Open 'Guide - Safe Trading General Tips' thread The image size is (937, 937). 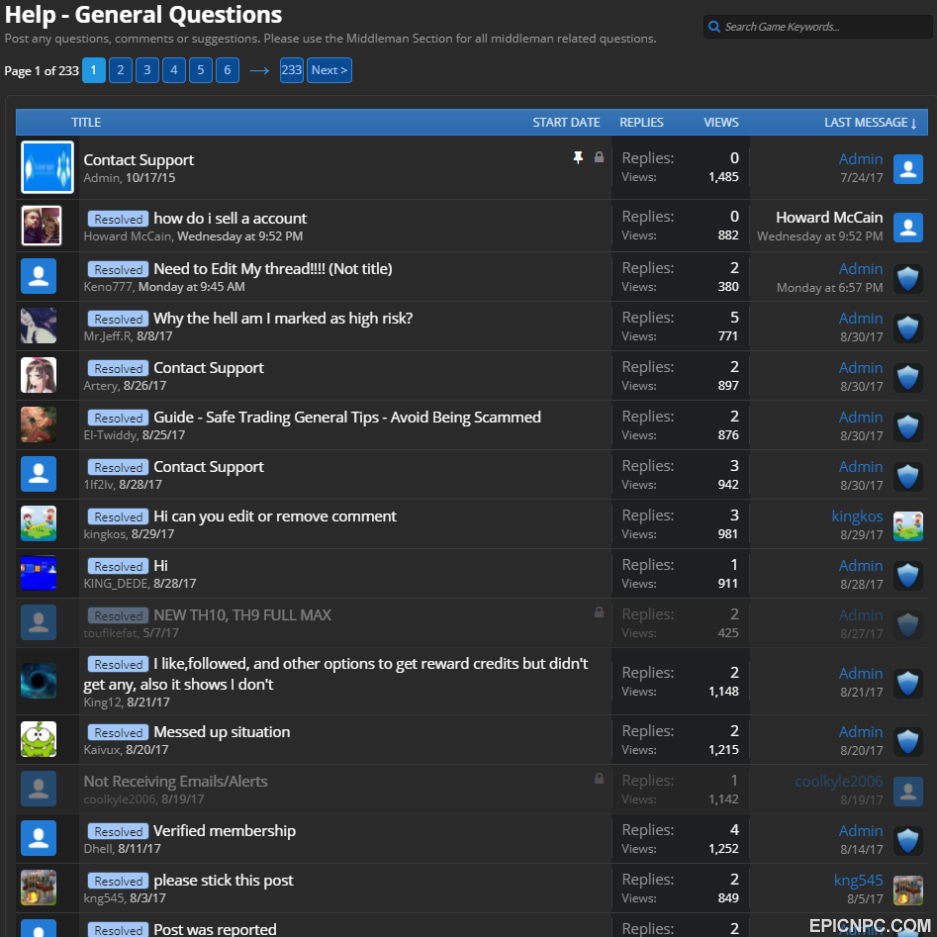pos(347,418)
